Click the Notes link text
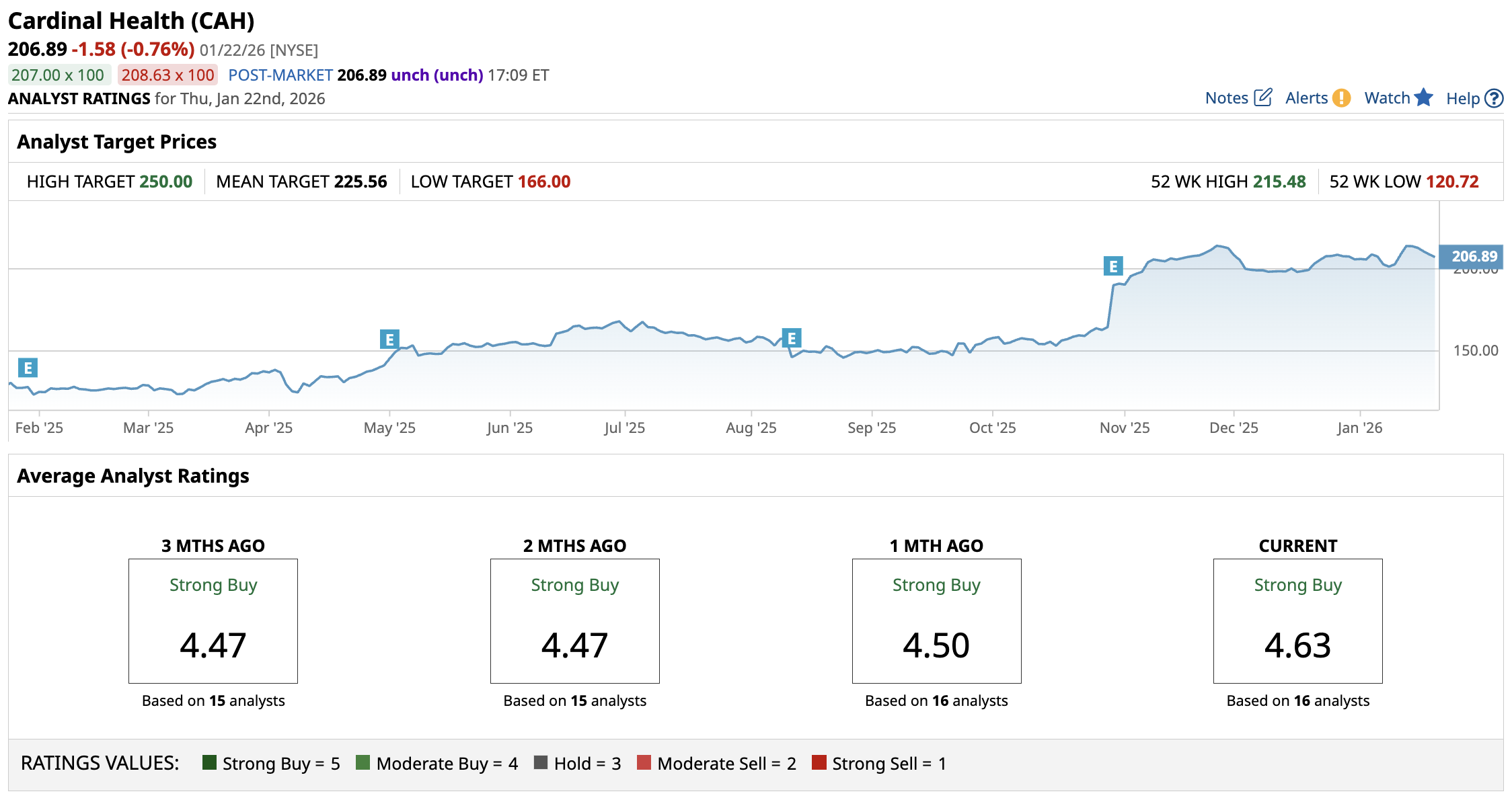 1226,98
